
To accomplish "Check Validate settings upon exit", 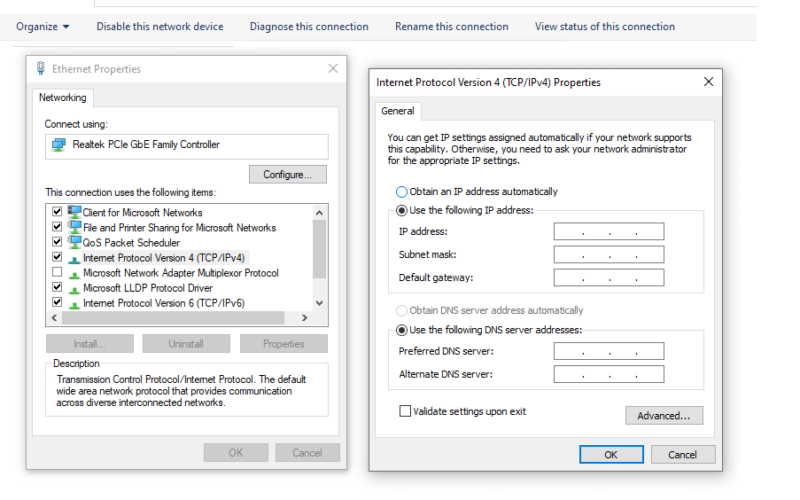I will [x=405, y=411].
